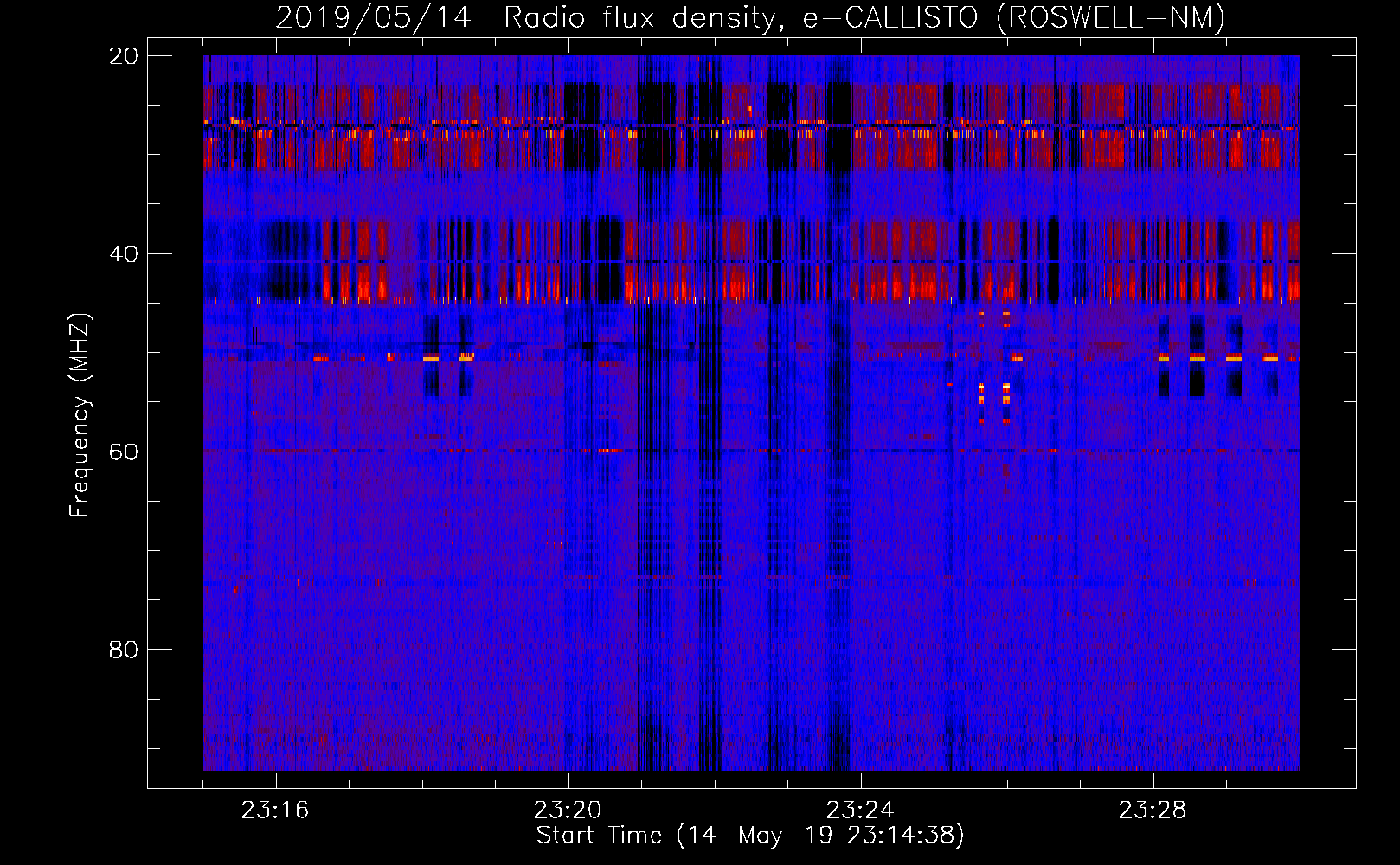The height and width of the screenshot is (865, 1400).
Task: Click the 23:24 time tick label
Action: click(860, 811)
